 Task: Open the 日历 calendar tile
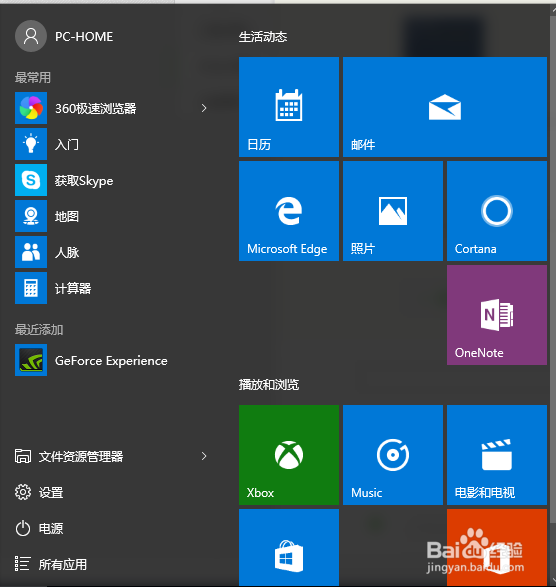[289, 107]
